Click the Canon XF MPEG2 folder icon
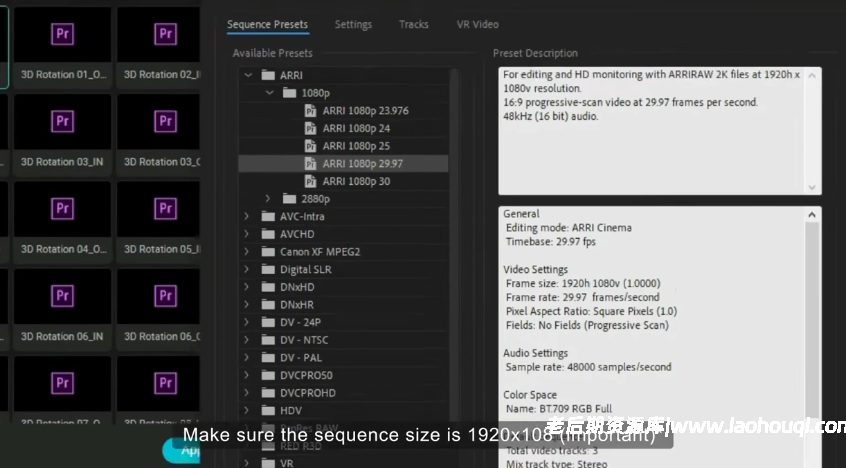846x468 pixels. pos(268,252)
